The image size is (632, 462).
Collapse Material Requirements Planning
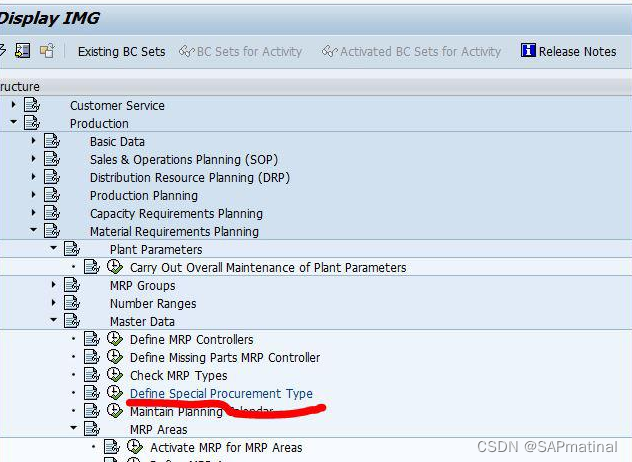pos(34,229)
